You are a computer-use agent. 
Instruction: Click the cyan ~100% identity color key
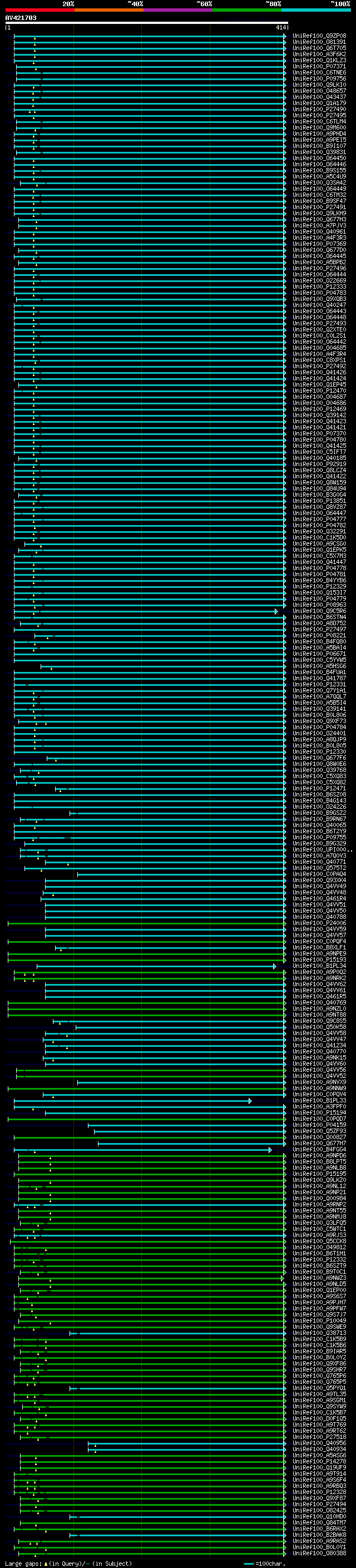tap(316, 10)
